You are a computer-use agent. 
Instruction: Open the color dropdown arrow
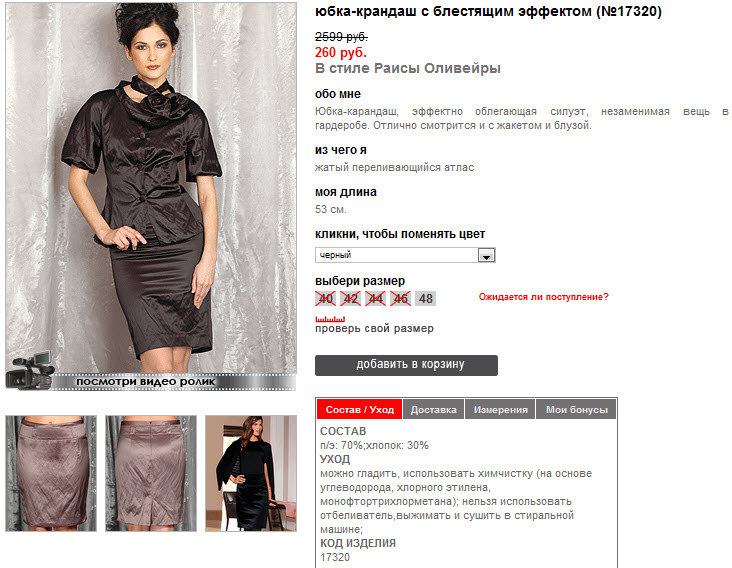coord(486,255)
